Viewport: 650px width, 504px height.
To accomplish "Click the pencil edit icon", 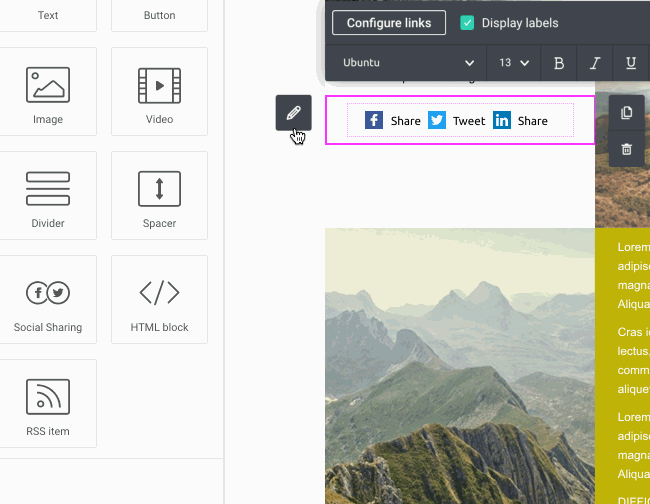I will tap(293, 113).
